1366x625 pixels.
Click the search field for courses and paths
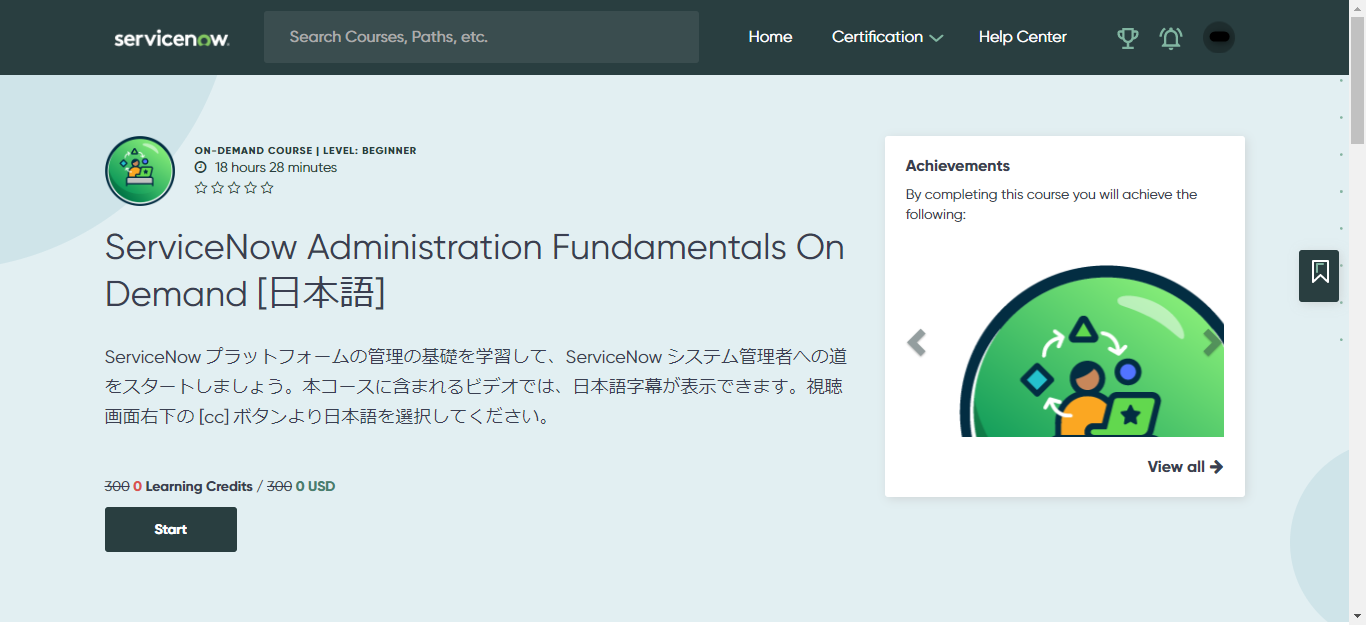click(x=481, y=36)
